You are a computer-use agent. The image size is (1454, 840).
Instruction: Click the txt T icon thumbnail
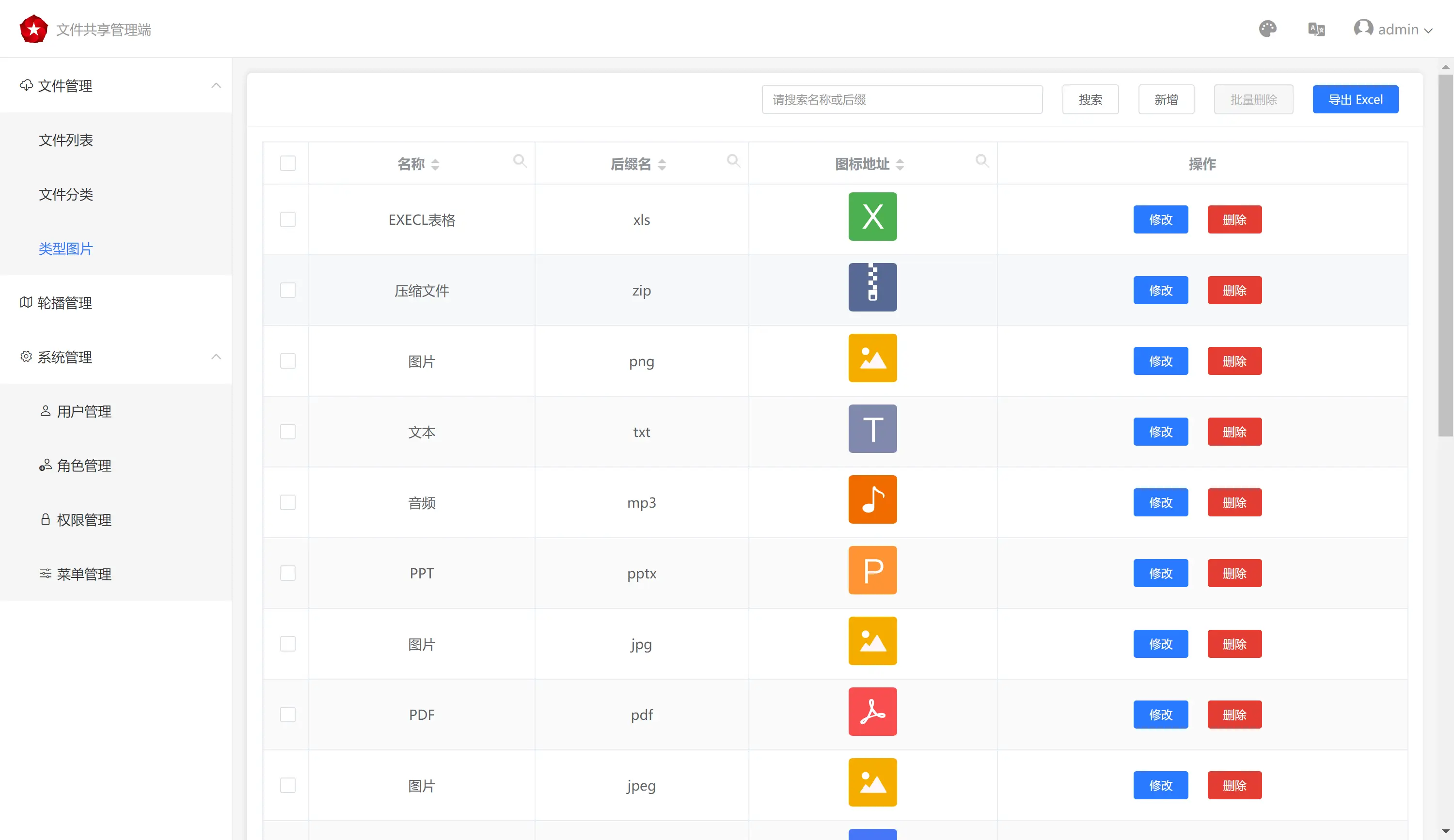coord(872,429)
